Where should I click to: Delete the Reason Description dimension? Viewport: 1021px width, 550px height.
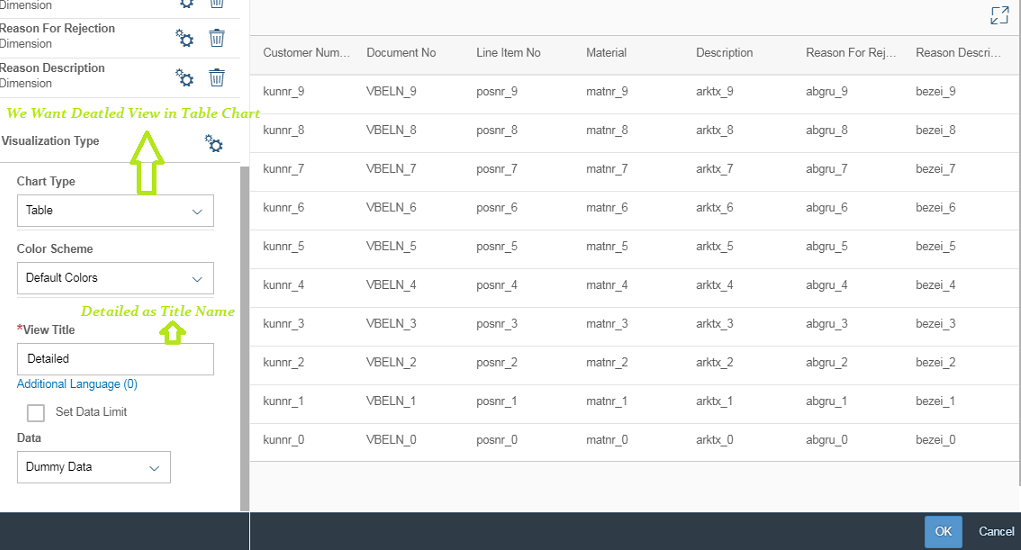[x=217, y=78]
